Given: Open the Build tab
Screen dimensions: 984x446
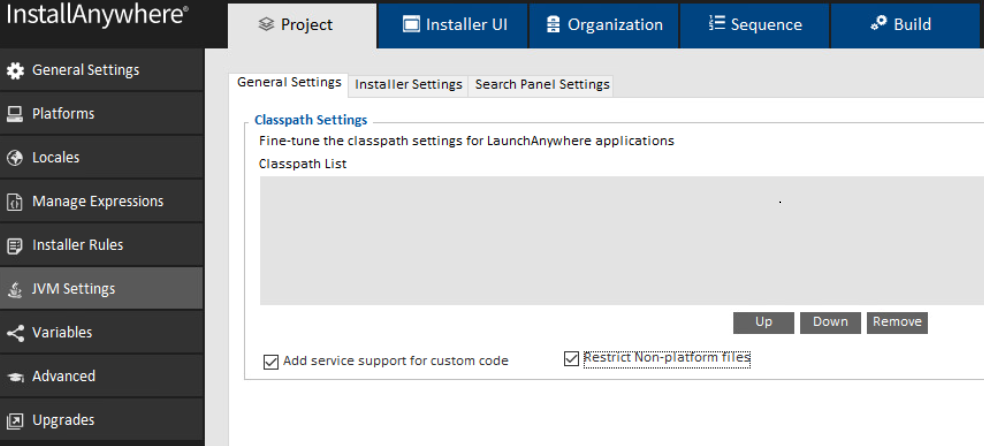Looking at the screenshot, I should click(x=907, y=25).
